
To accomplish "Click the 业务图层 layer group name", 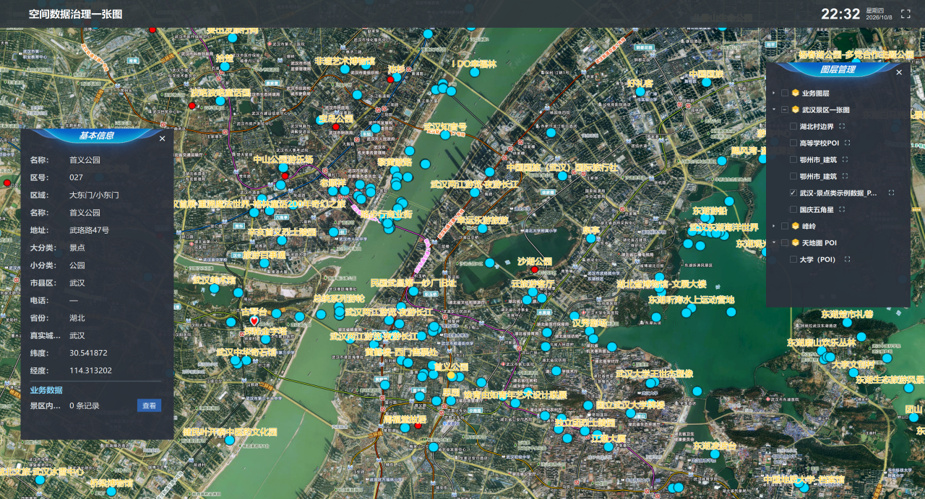I will pyautogui.click(x=815, y=93).
